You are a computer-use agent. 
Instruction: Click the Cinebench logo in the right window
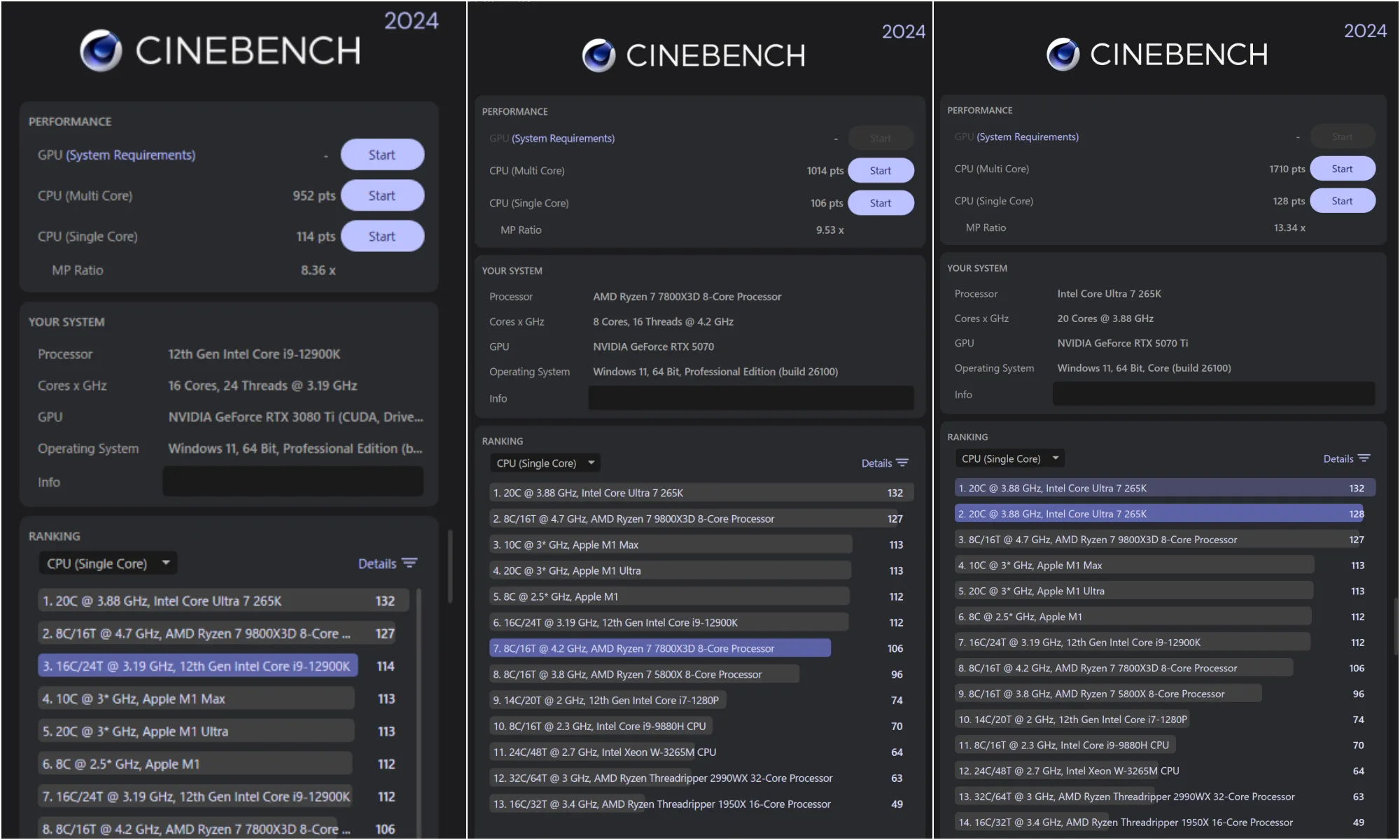point(1063,54)
